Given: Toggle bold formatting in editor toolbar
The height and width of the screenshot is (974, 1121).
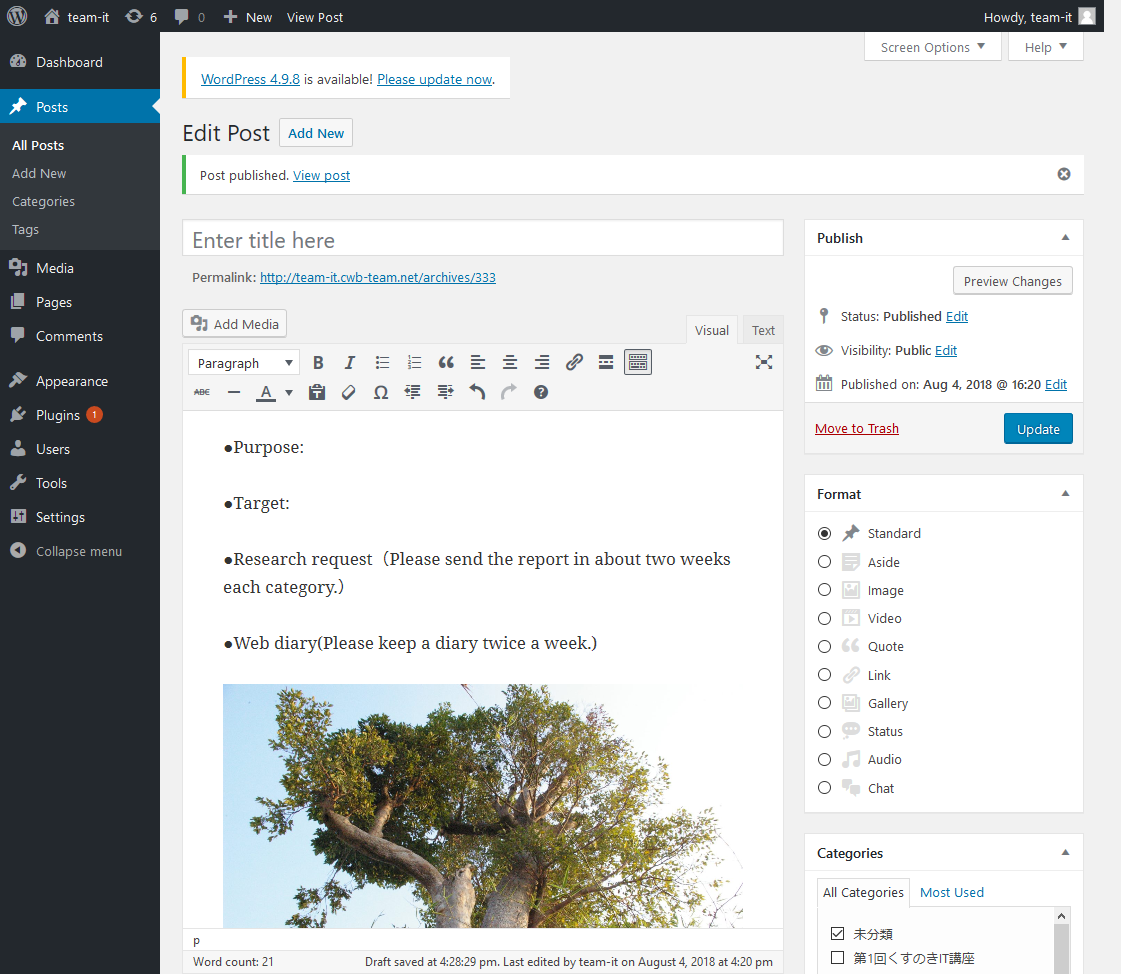Looking at the screenshot, I should (x=318, y=363).
